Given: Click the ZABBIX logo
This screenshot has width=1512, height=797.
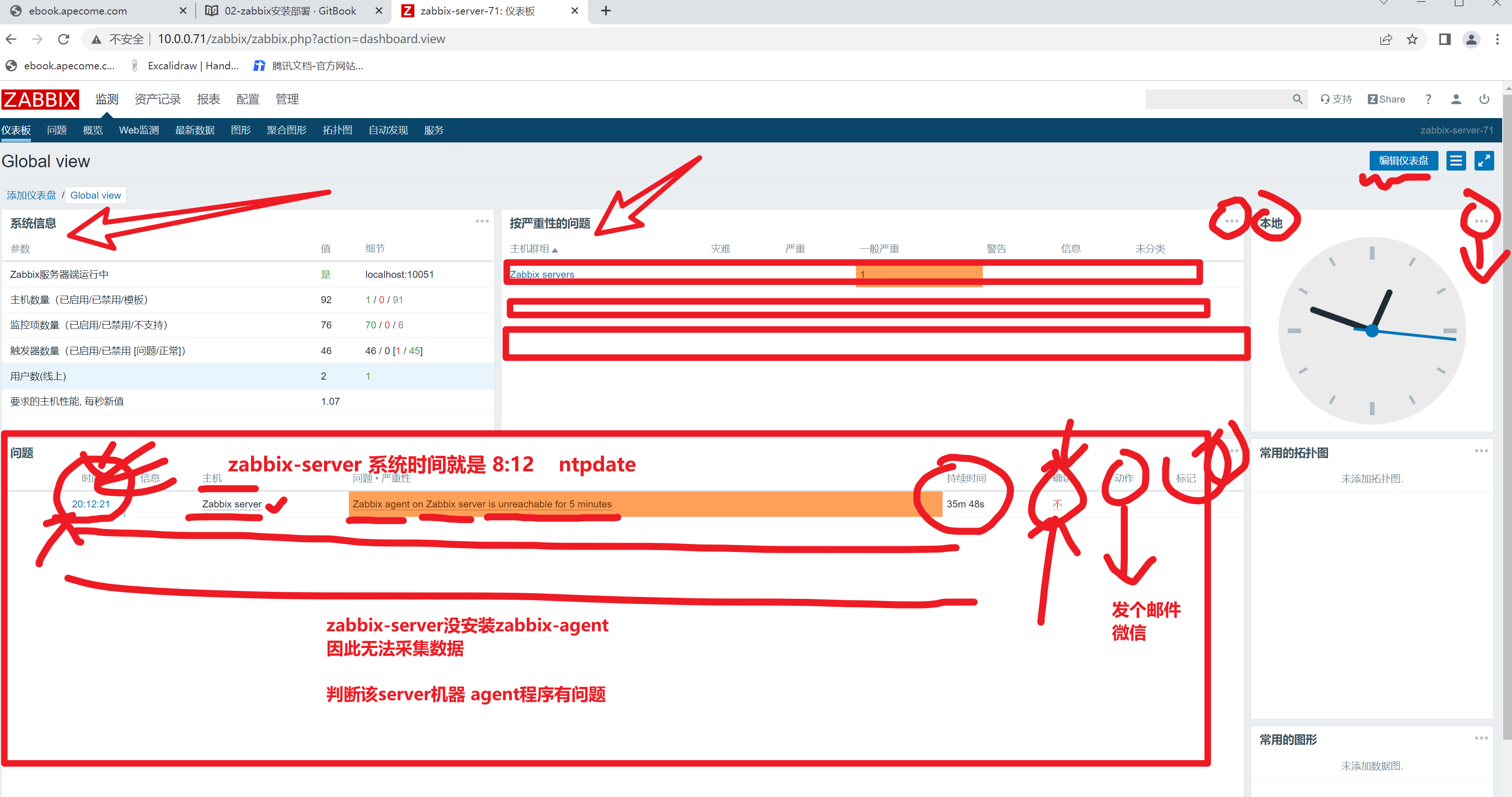Looking at the screenshot, I should [x=40, y=99].
